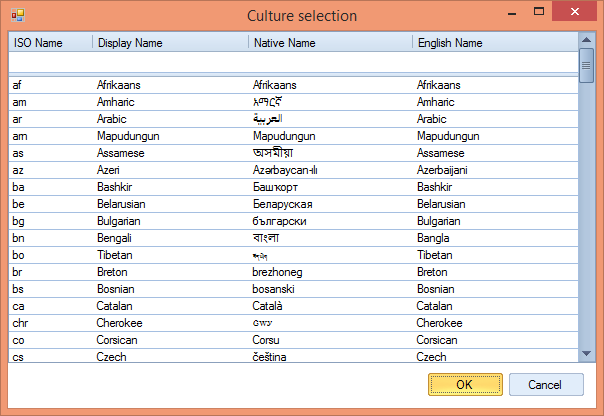The height and width of the screenshot is (416, 604).
Task: Click Mapudungun in English Name column
Action: [x=448, y=136]
